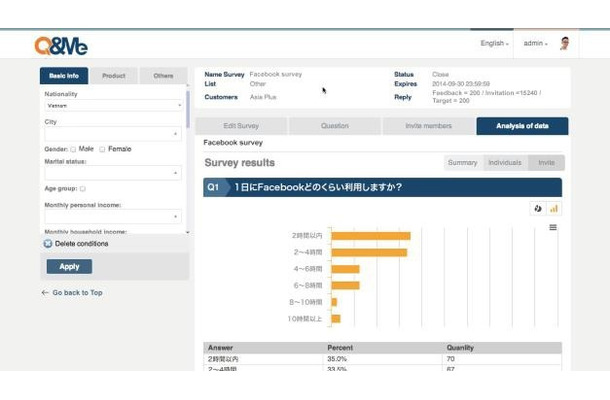This screenshot has width=610, height=400.
Task: Check the Male gender checkbox
Action: coord(73,149)
